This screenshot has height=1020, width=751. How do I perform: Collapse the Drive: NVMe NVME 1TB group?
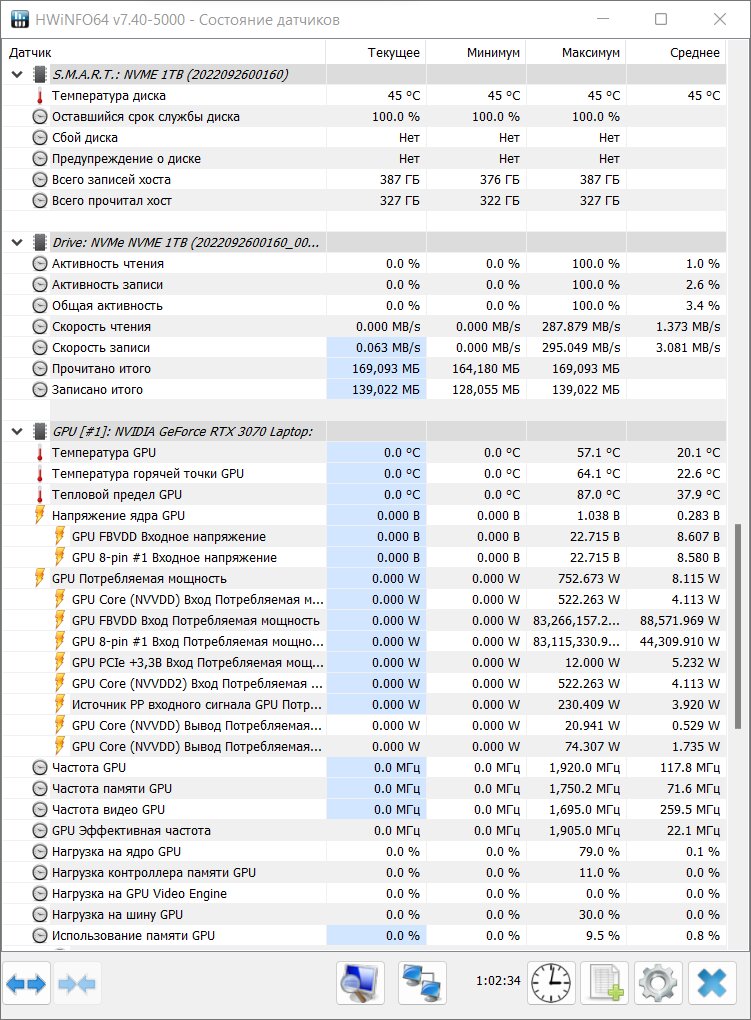[18, 243]
